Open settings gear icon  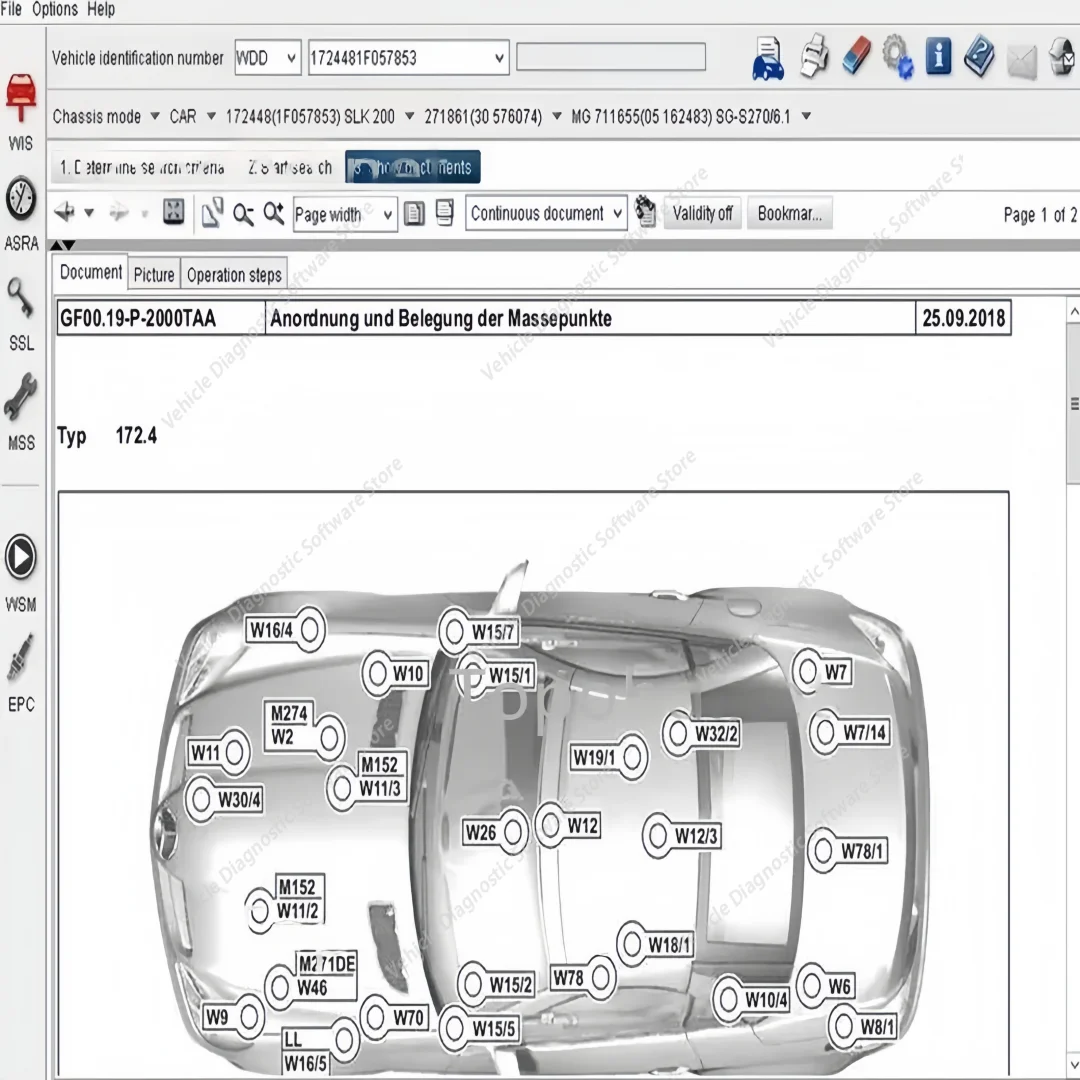897,56
